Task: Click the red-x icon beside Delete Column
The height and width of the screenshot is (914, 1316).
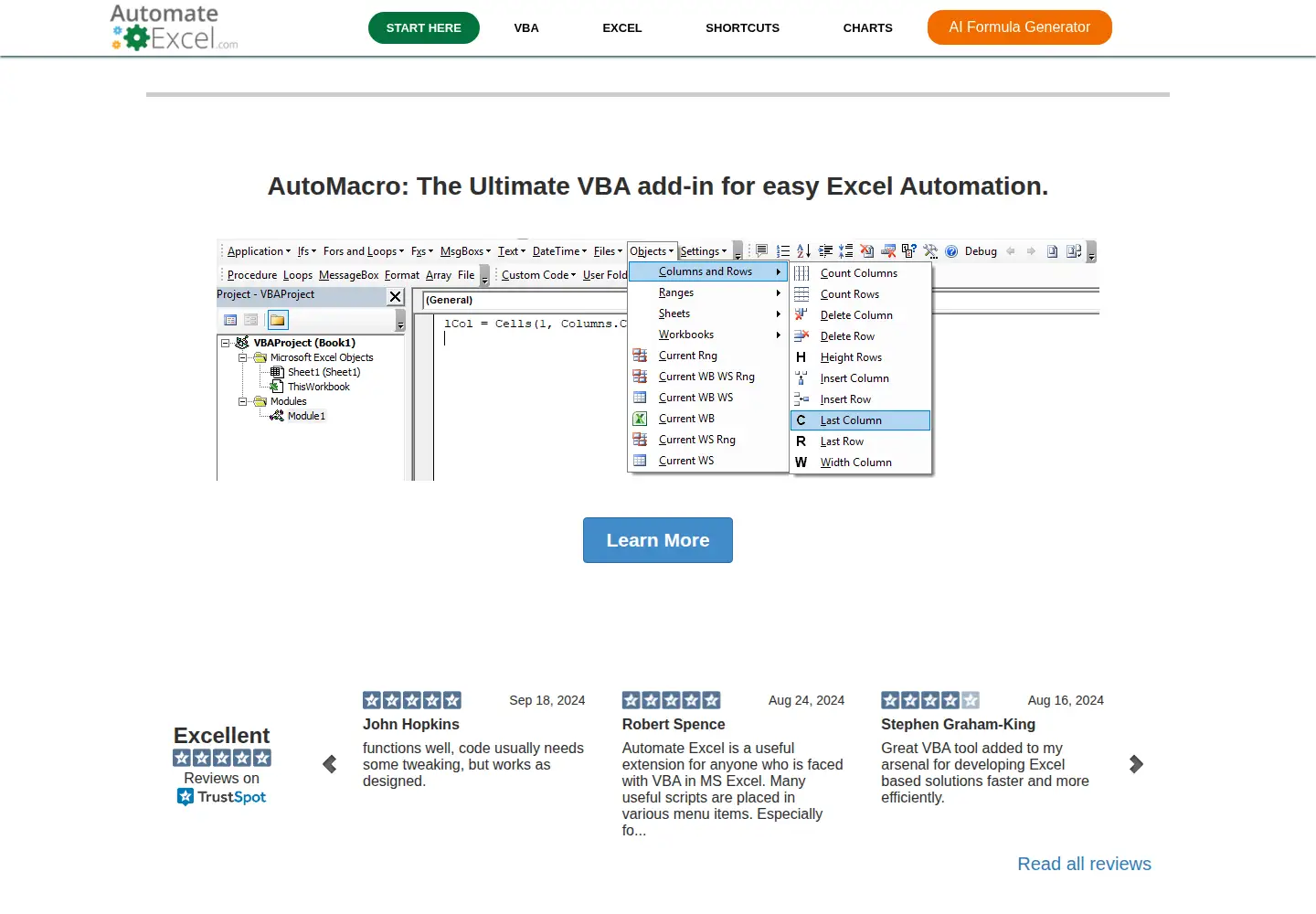Action: [x=801, y=315]
